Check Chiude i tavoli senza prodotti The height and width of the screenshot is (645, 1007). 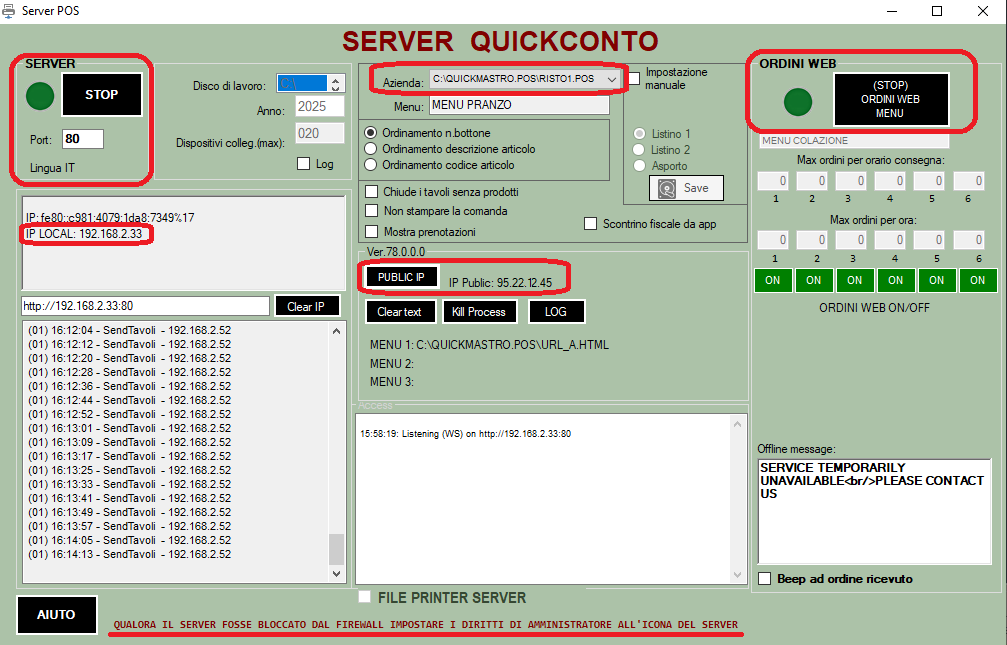click(372, 192)
